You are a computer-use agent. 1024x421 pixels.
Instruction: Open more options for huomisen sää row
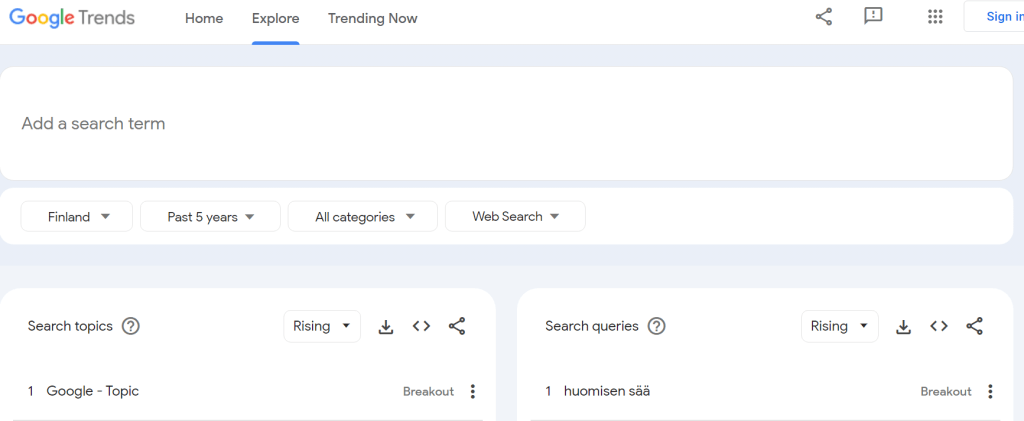pyautogui.click(x=990, y=391)
